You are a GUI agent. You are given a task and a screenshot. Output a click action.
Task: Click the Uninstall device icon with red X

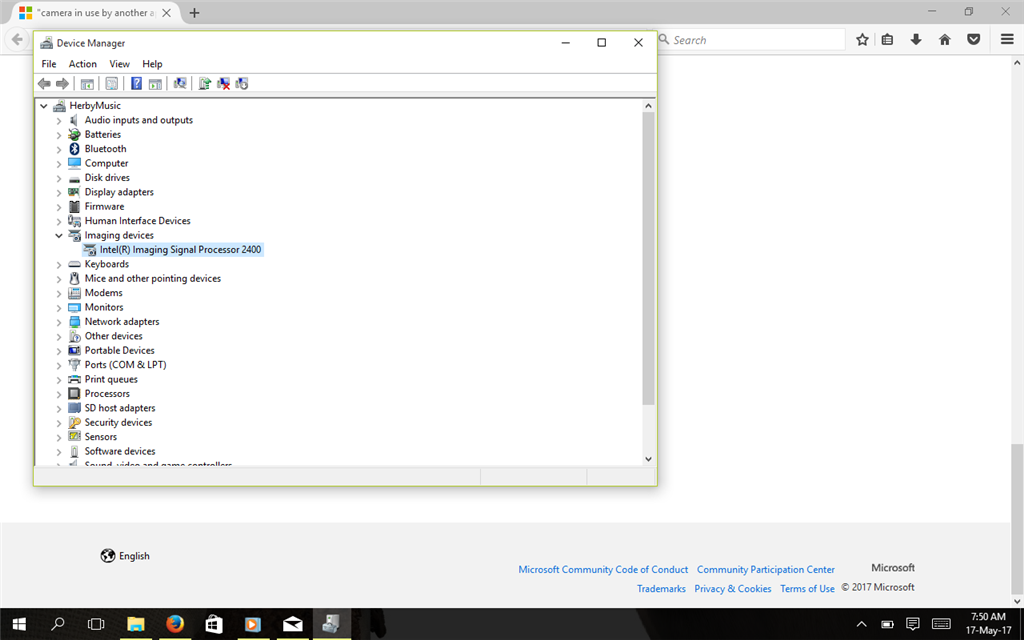click(x=223, y=84)
